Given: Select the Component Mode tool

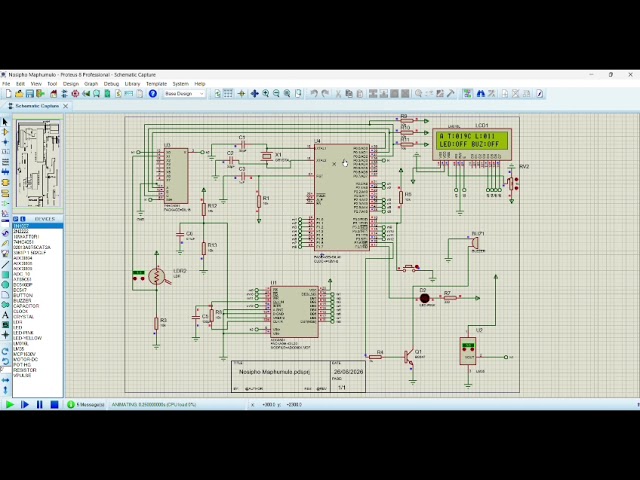Looking at the screenshot, I should point(5,132).
